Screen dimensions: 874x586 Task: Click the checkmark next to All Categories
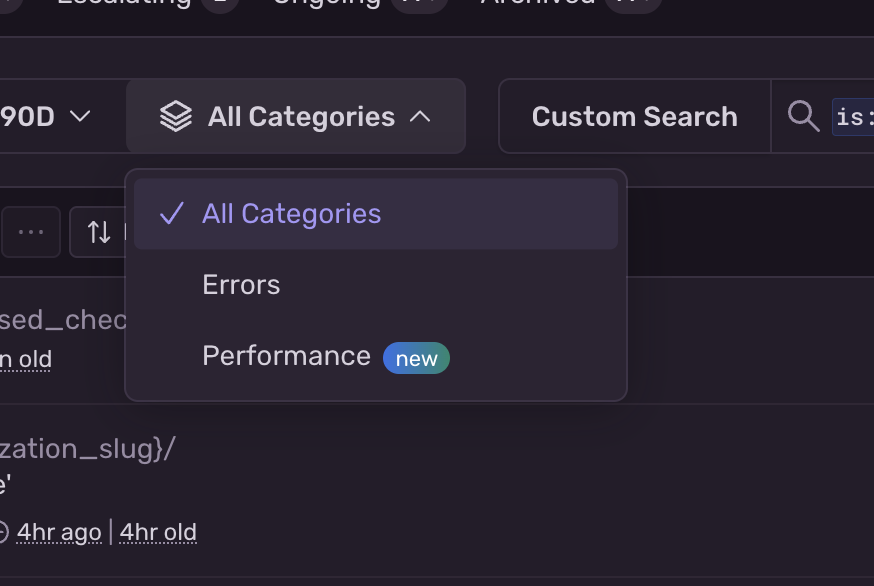point(172,212)
